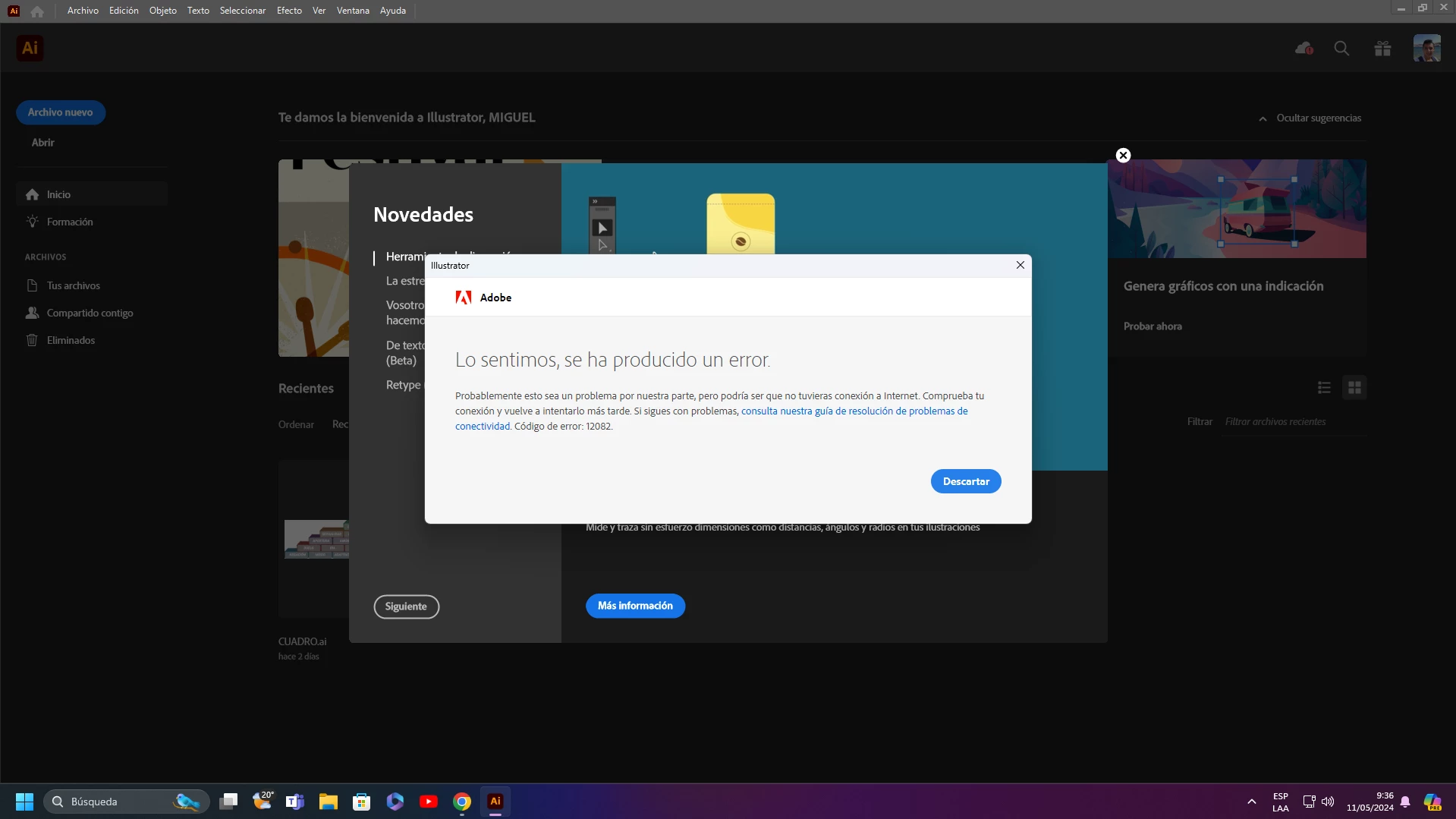Viewport: 1456px width, 819px height.
Task: Open File Explorer from taskbar
Action: (328, 802)
